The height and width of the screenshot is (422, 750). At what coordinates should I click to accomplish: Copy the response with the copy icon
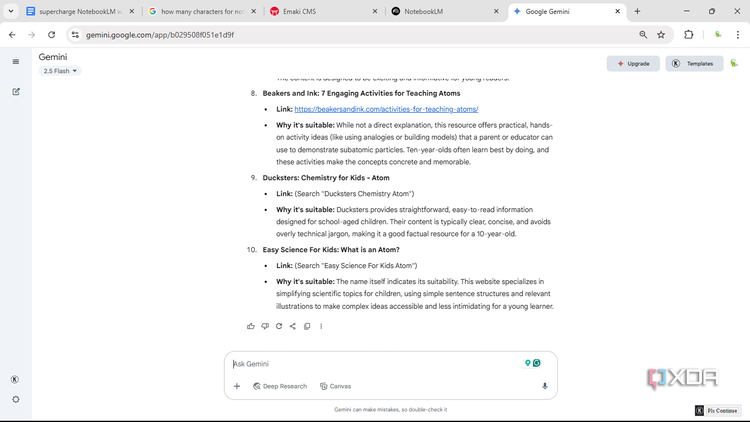307,326
